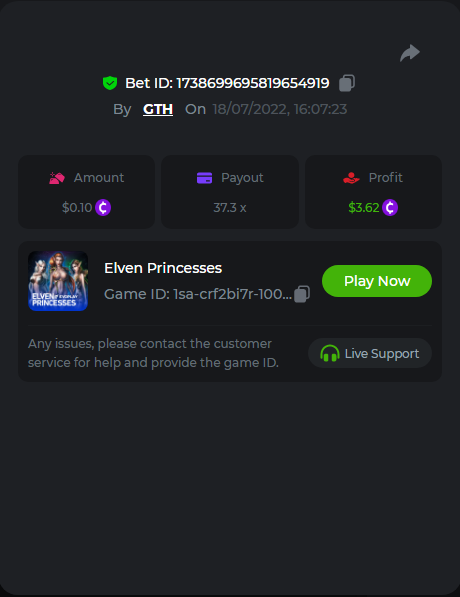Click the share arrow icon

pyautogui.click(x=410, y=53)
